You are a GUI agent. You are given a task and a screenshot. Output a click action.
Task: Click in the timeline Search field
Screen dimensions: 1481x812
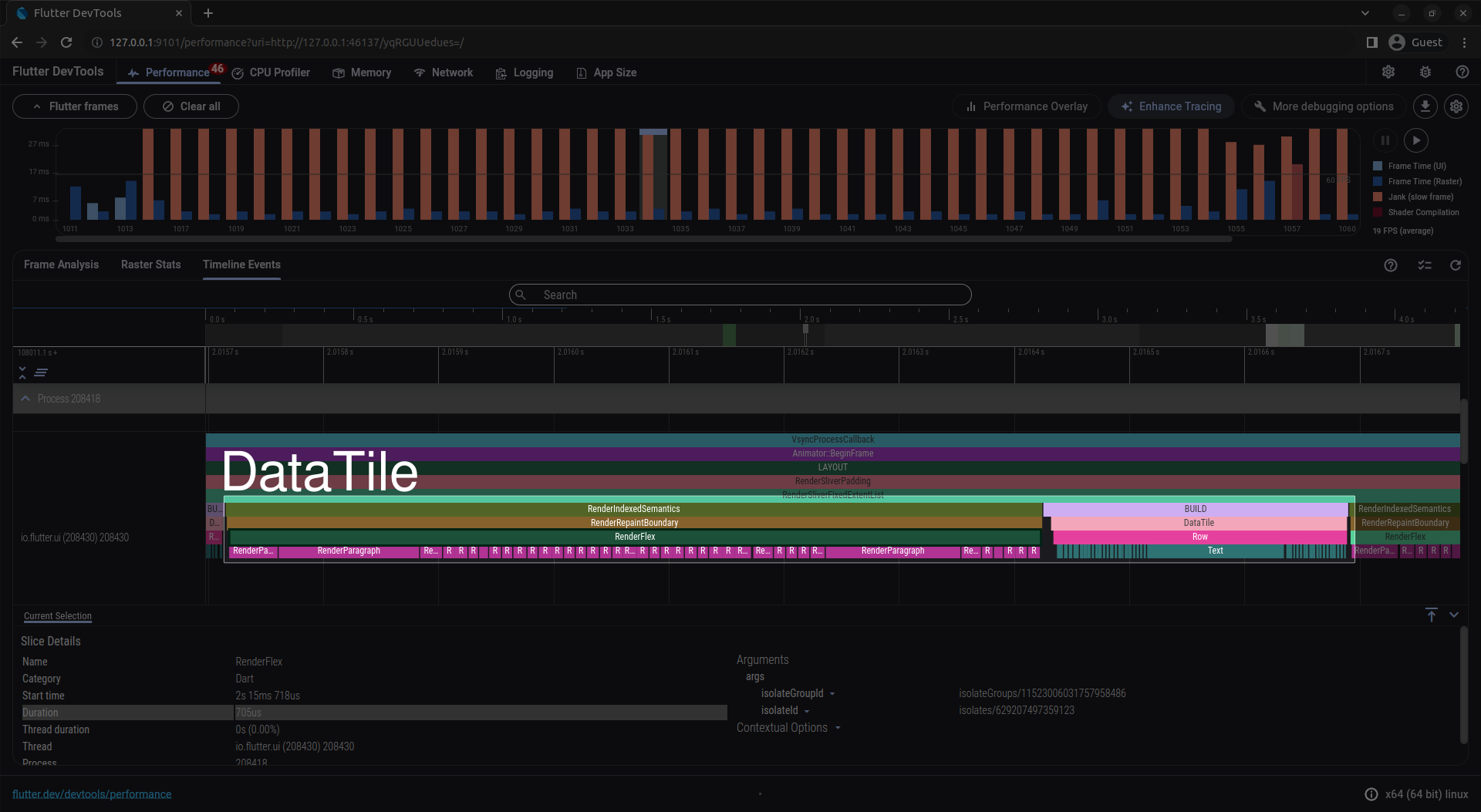point(740,295)
